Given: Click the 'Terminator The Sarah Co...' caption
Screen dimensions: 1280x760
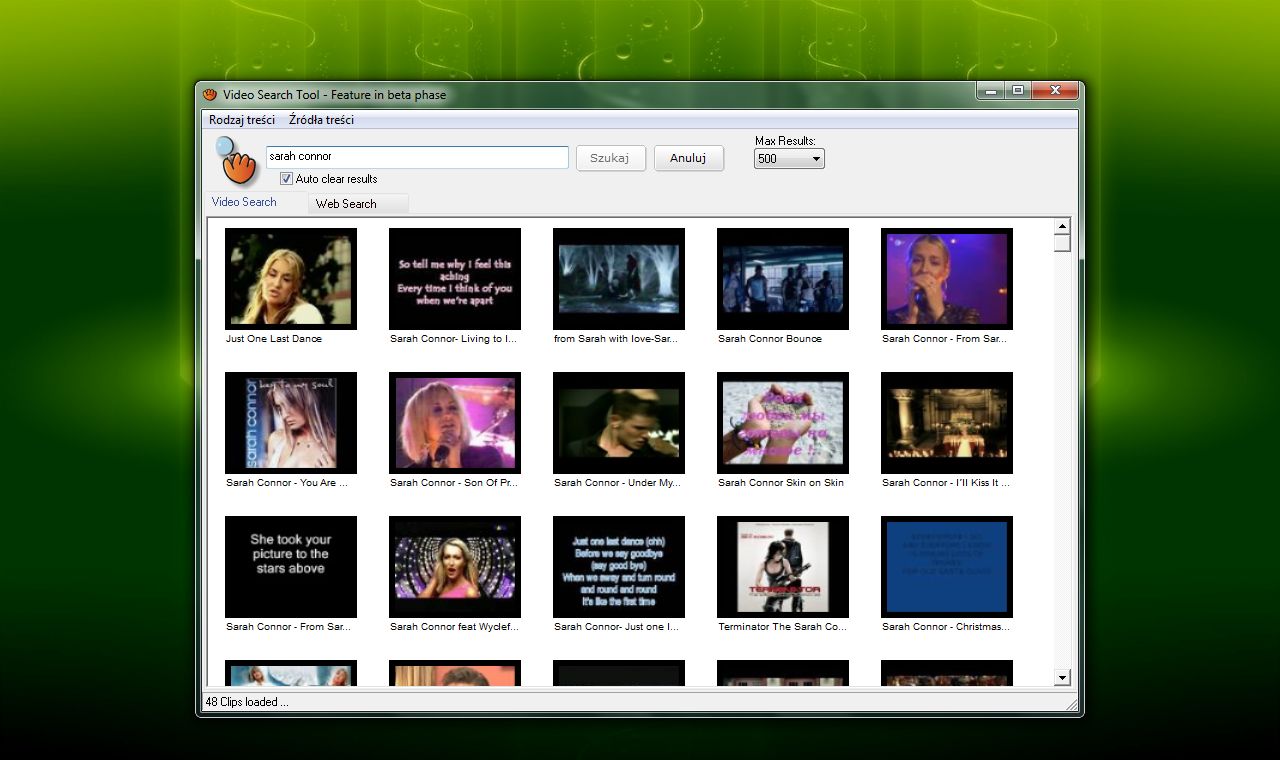Looking at the screenshot, I should point(783,627).
